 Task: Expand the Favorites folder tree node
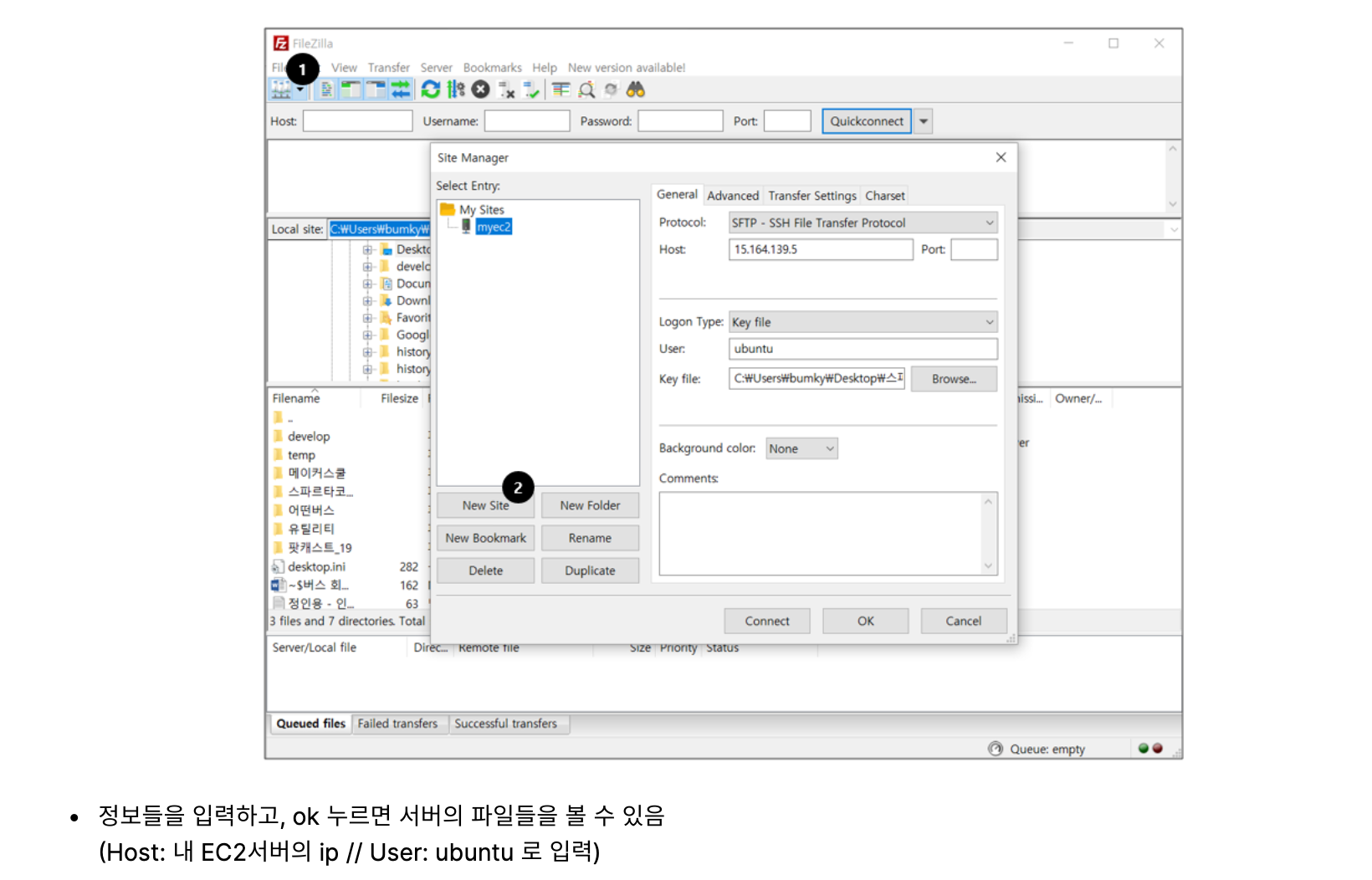367,318
